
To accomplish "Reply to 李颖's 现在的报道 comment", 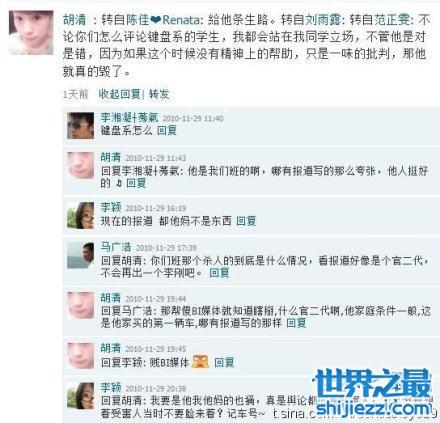I will click(x=246, y=221).
